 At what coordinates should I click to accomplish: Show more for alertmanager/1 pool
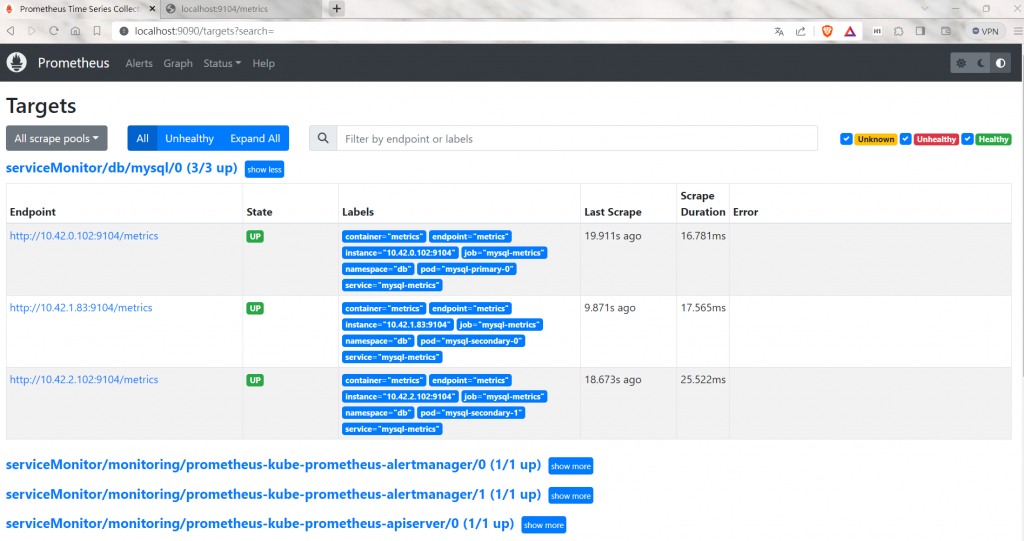[x=571, y=496]
